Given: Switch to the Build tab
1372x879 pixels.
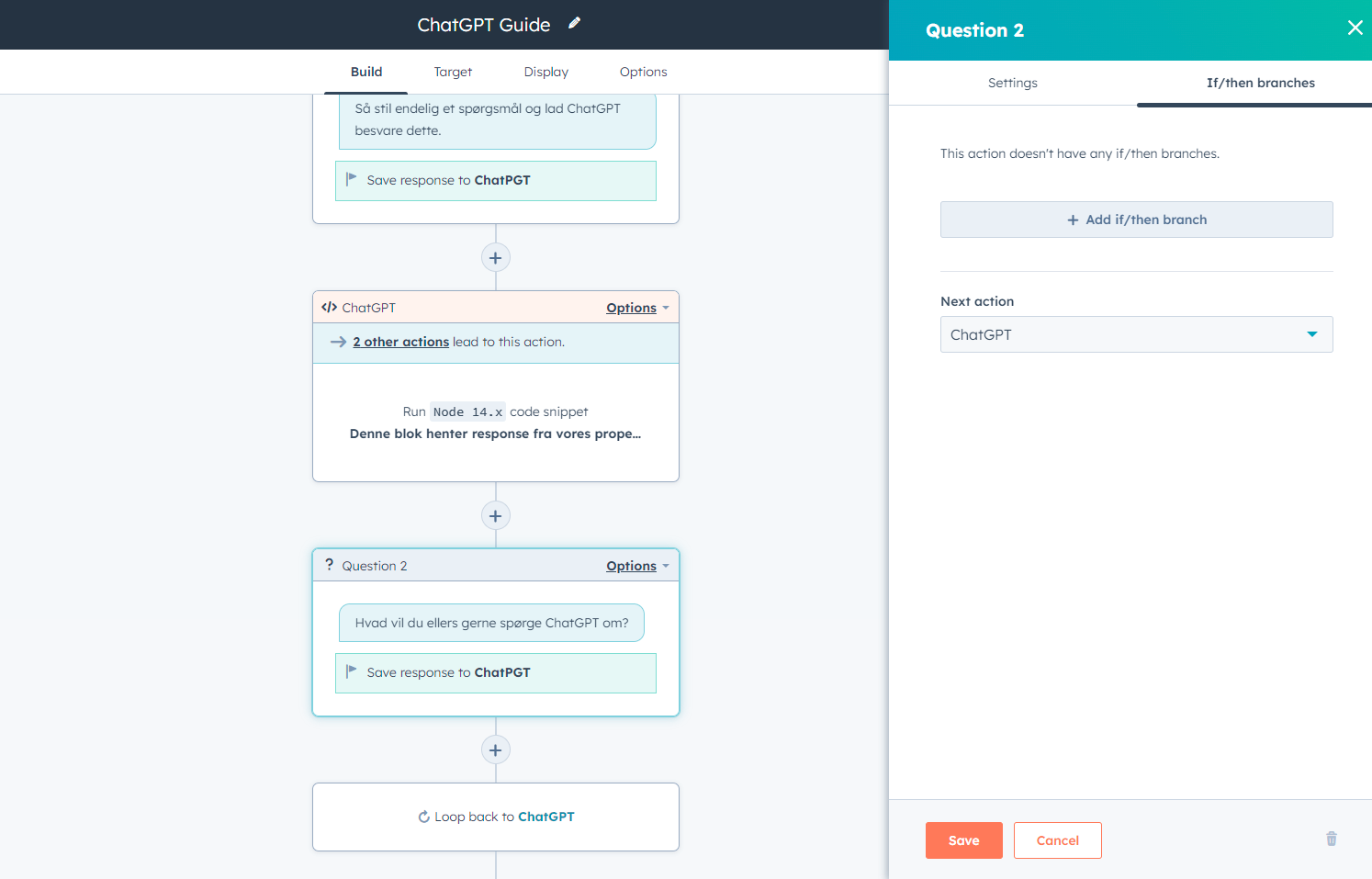Looking at the screenshot, I should click(x=366, y=72).
